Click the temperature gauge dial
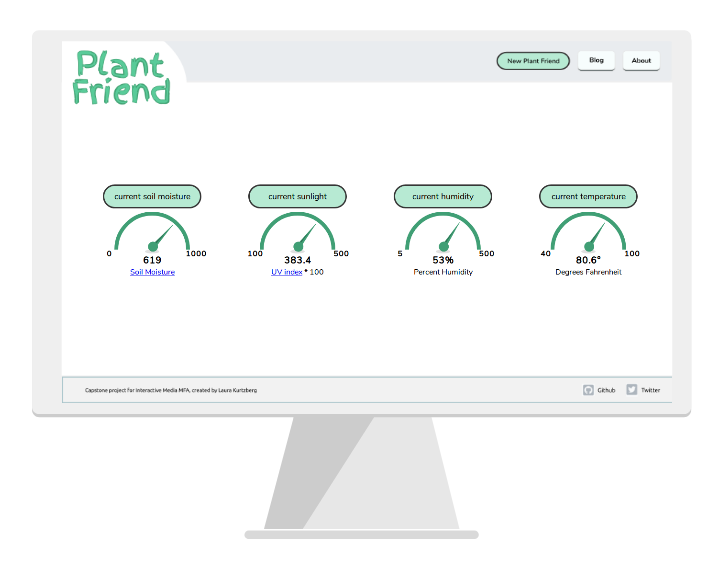Screen dimensions: 722x571 click(588, 235)
